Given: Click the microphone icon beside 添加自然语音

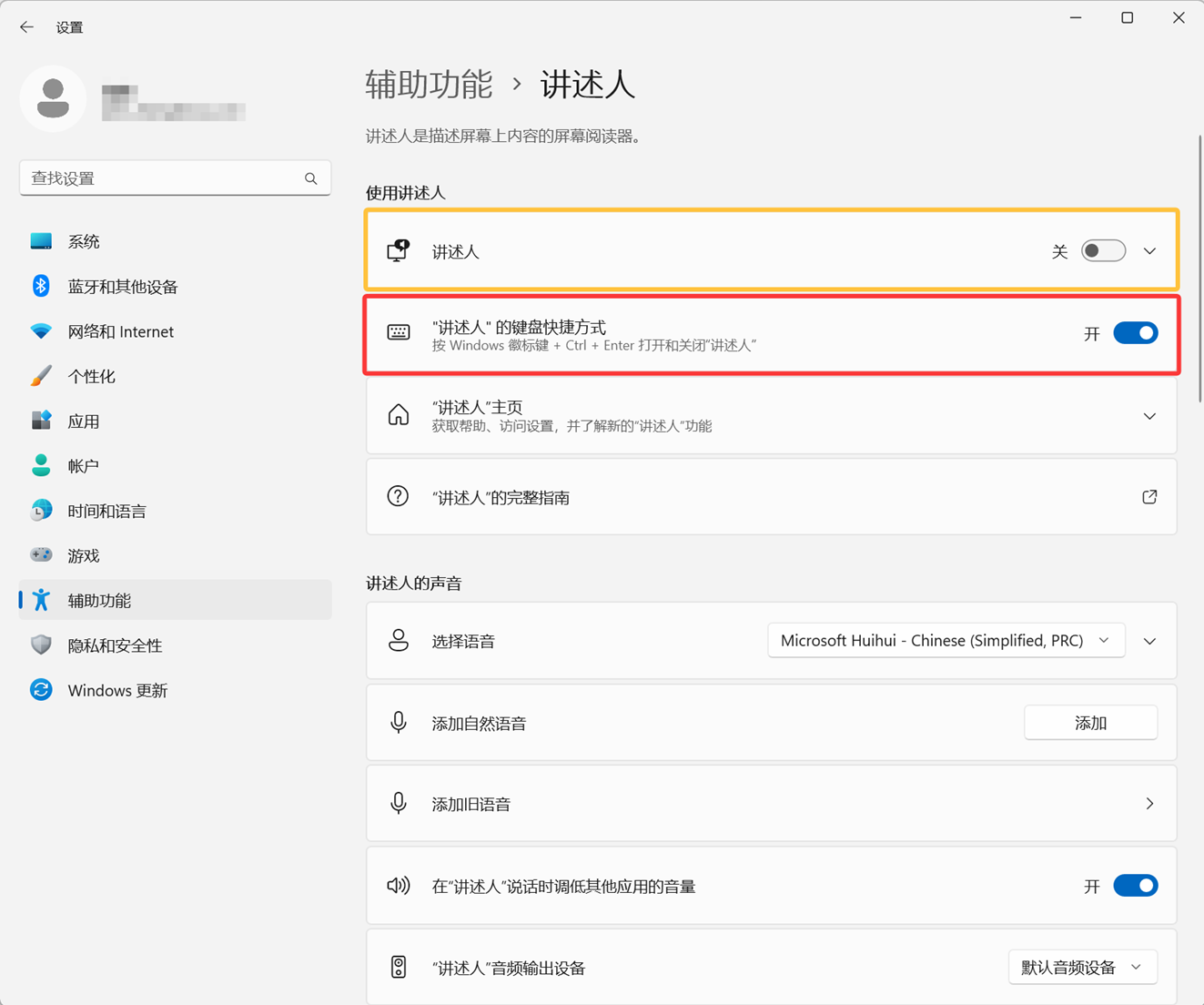Looking at the screenshot, I should 399,722.
